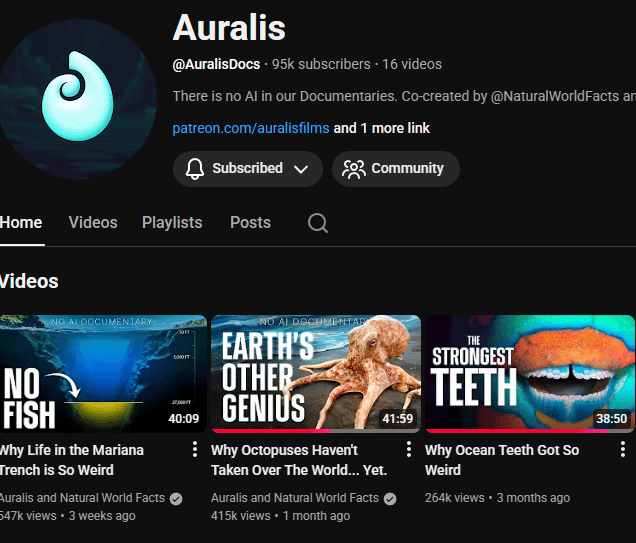The image size is (636, 543).
Task: Expand the Subscribed dropdown chevron
Action: [x=301, y=169]
